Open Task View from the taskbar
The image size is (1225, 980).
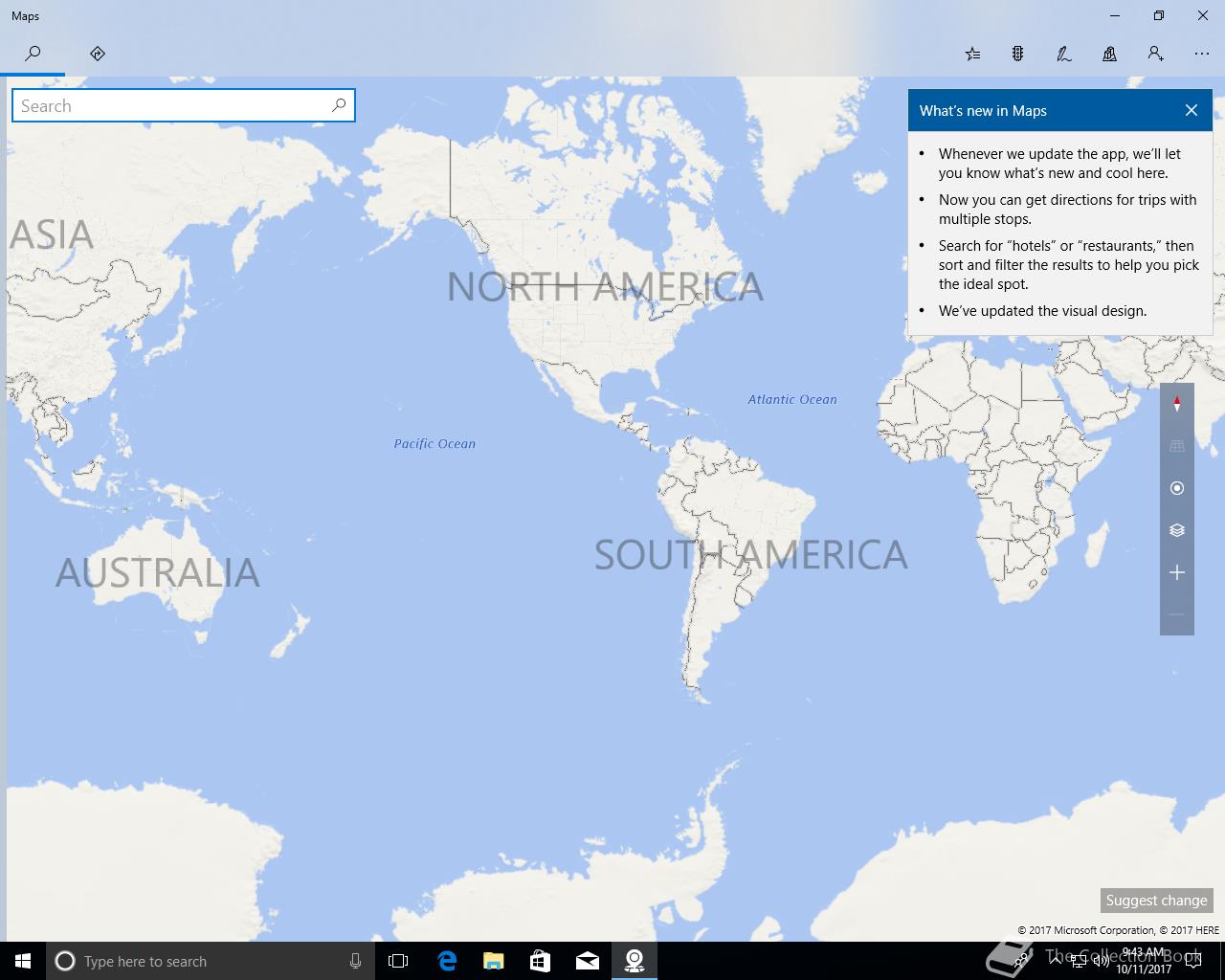point(398,961)
